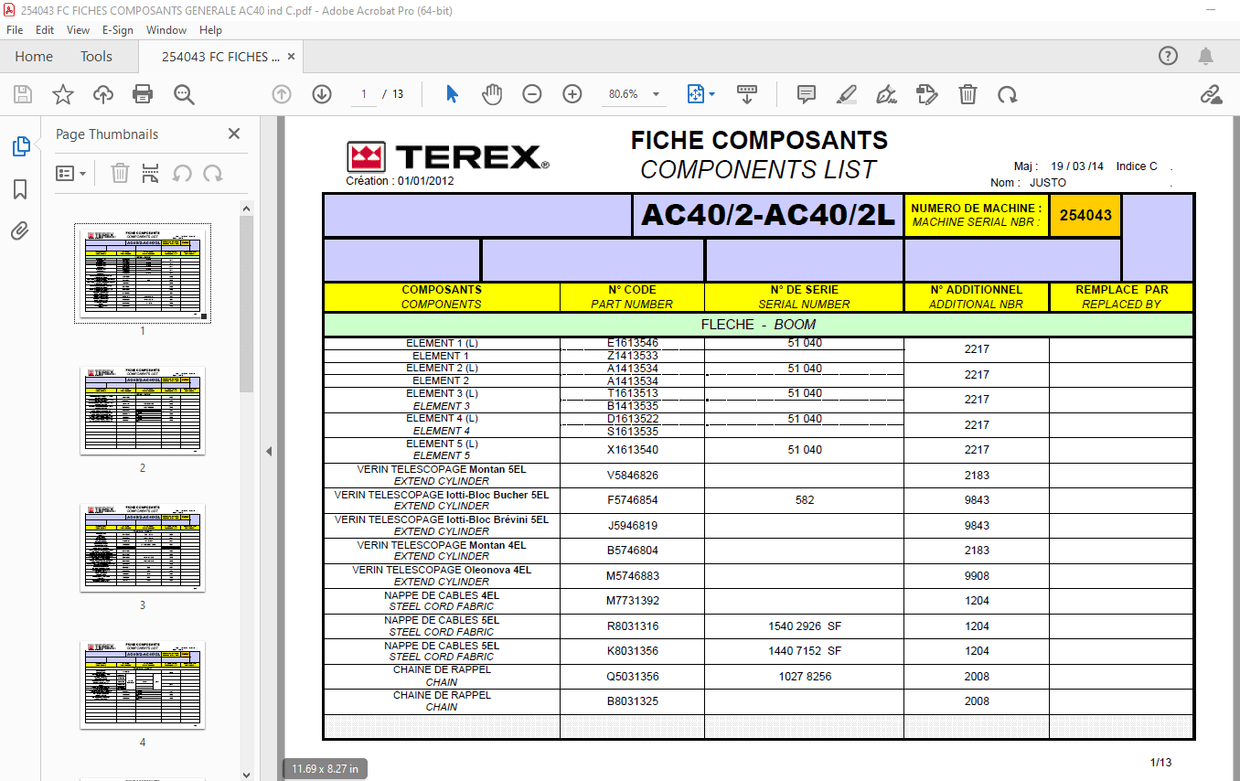The image size is (1240, 781).
Task: Zoom out on the document
Action: (531, 93)
